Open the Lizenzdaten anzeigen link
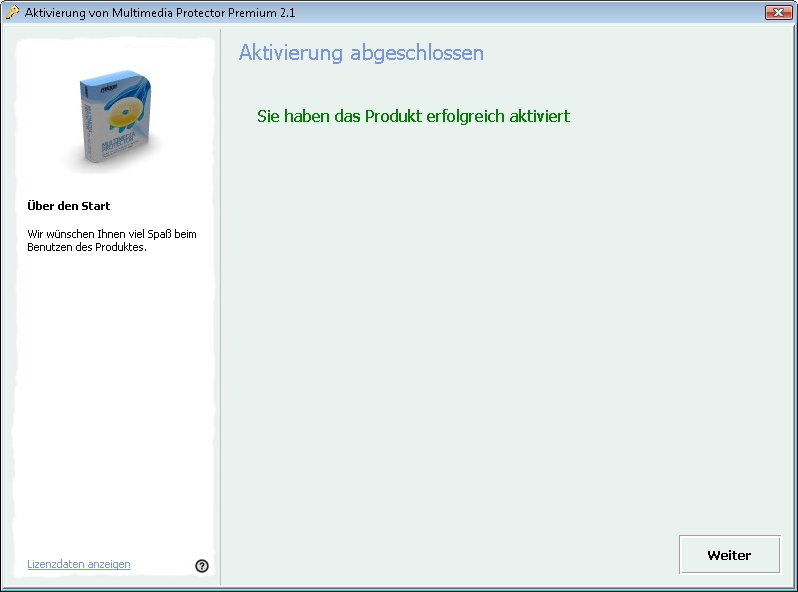 point(79,565)
